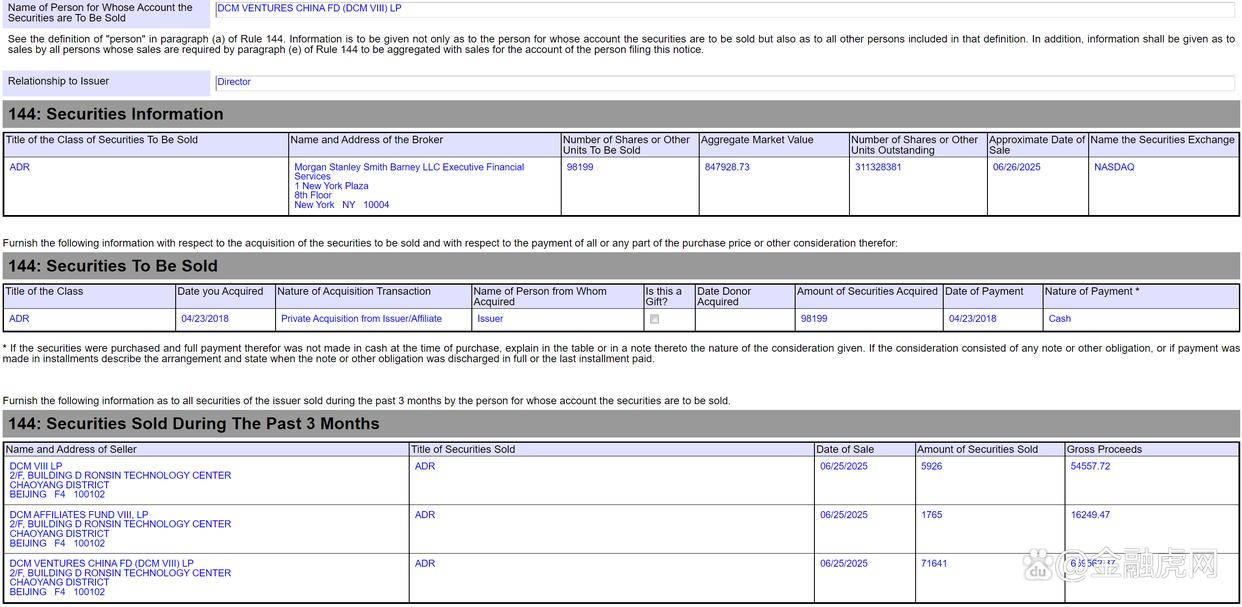Select the 98199 value under Number of Shares To Be Sold

point(580,167)
